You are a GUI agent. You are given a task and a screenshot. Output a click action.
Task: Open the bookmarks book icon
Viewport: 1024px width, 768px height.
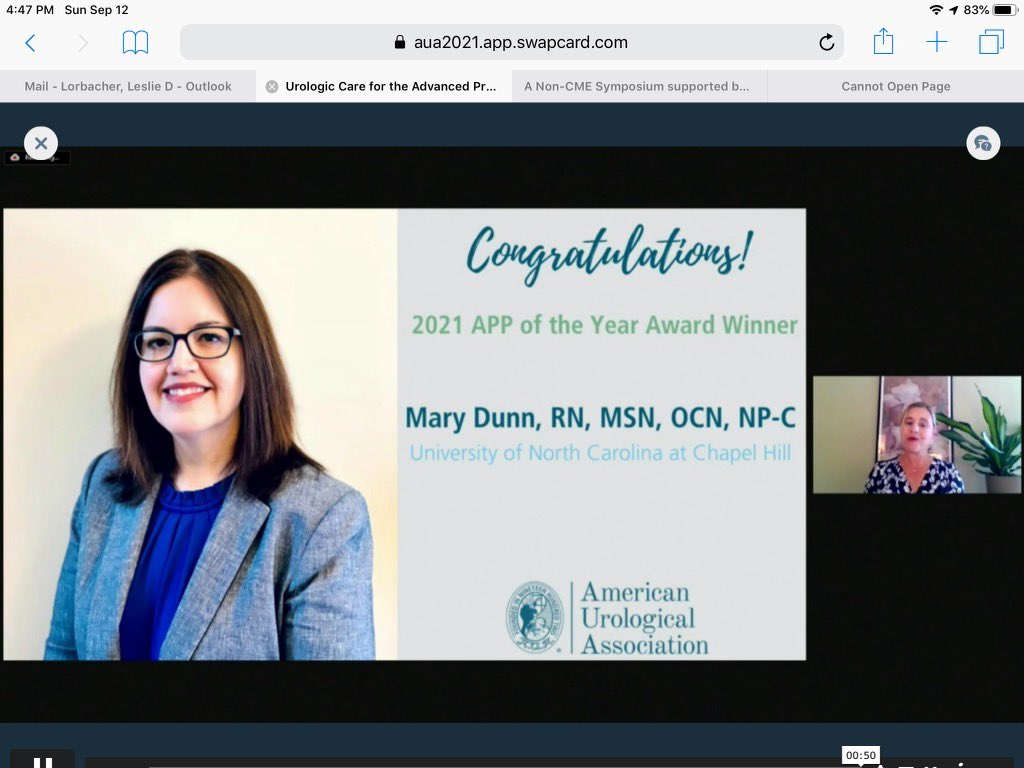tap(135, 42)
